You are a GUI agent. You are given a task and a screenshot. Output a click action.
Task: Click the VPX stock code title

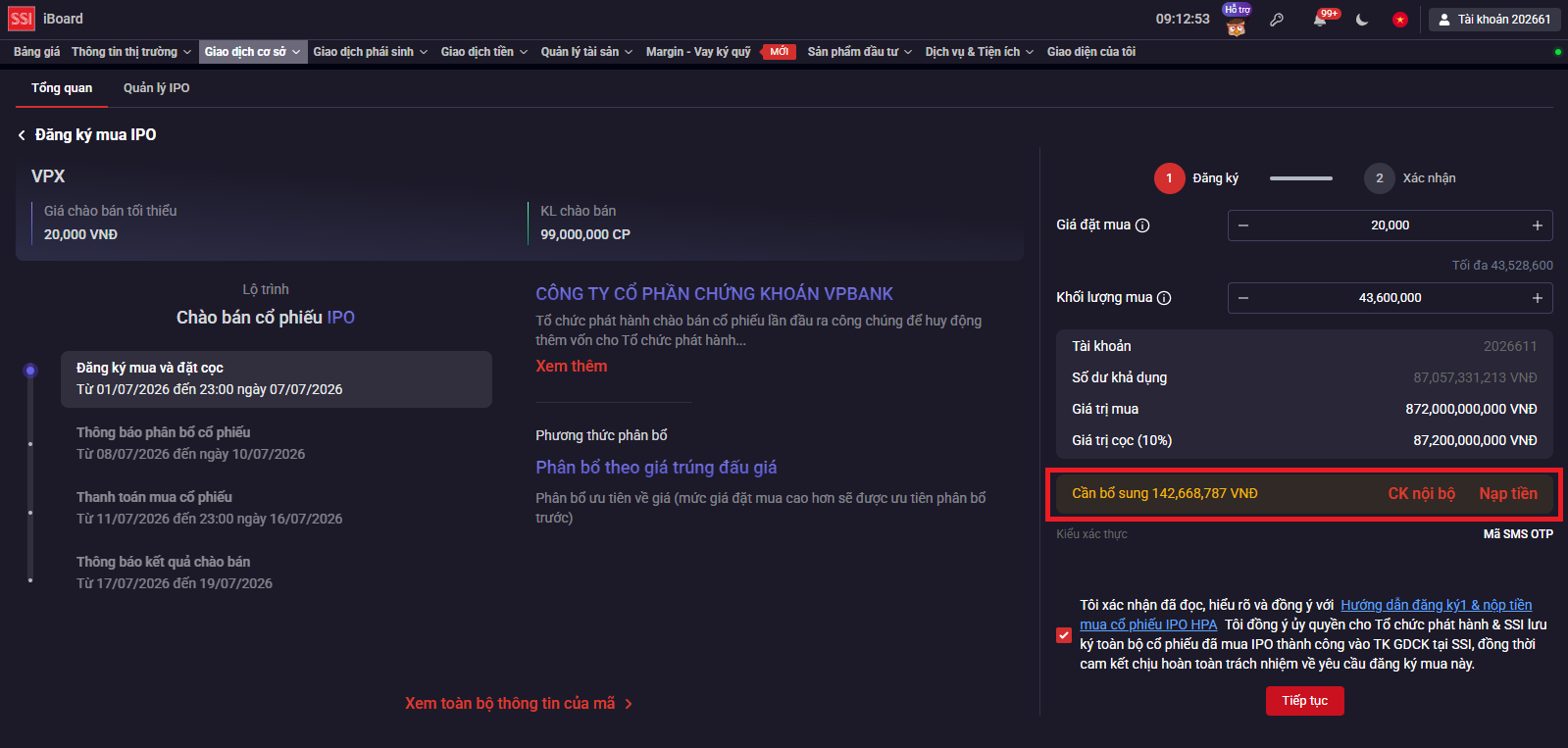click(48, 176)
